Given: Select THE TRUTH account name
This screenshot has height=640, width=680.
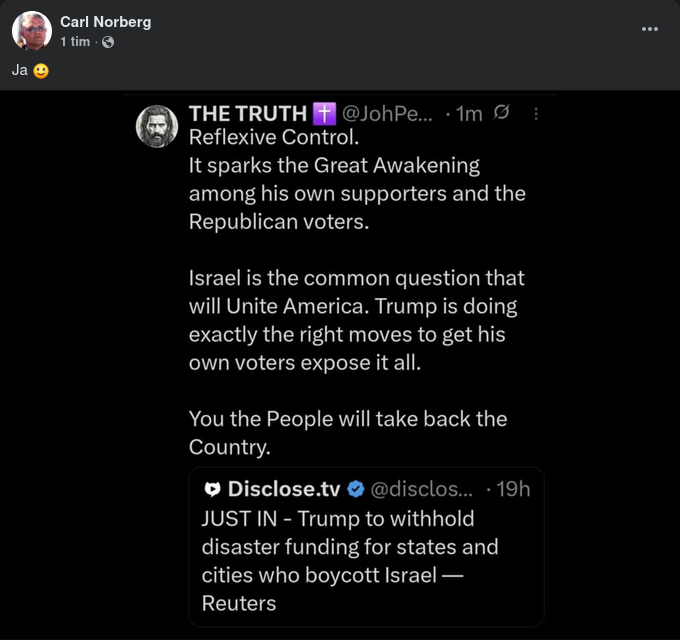Looking at the screenshot, I should [247, 114].
